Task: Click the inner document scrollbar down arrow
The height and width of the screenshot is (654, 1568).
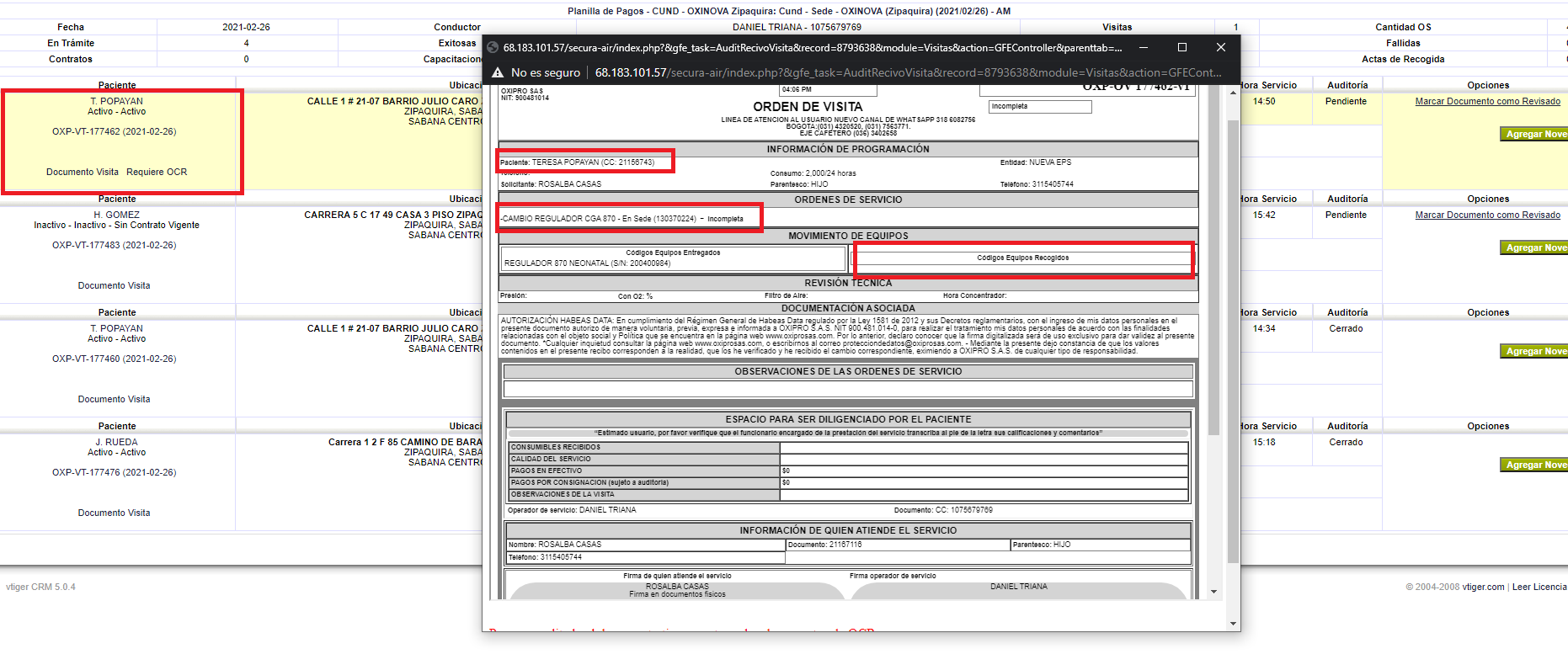Action: (x=1213, y=592)
